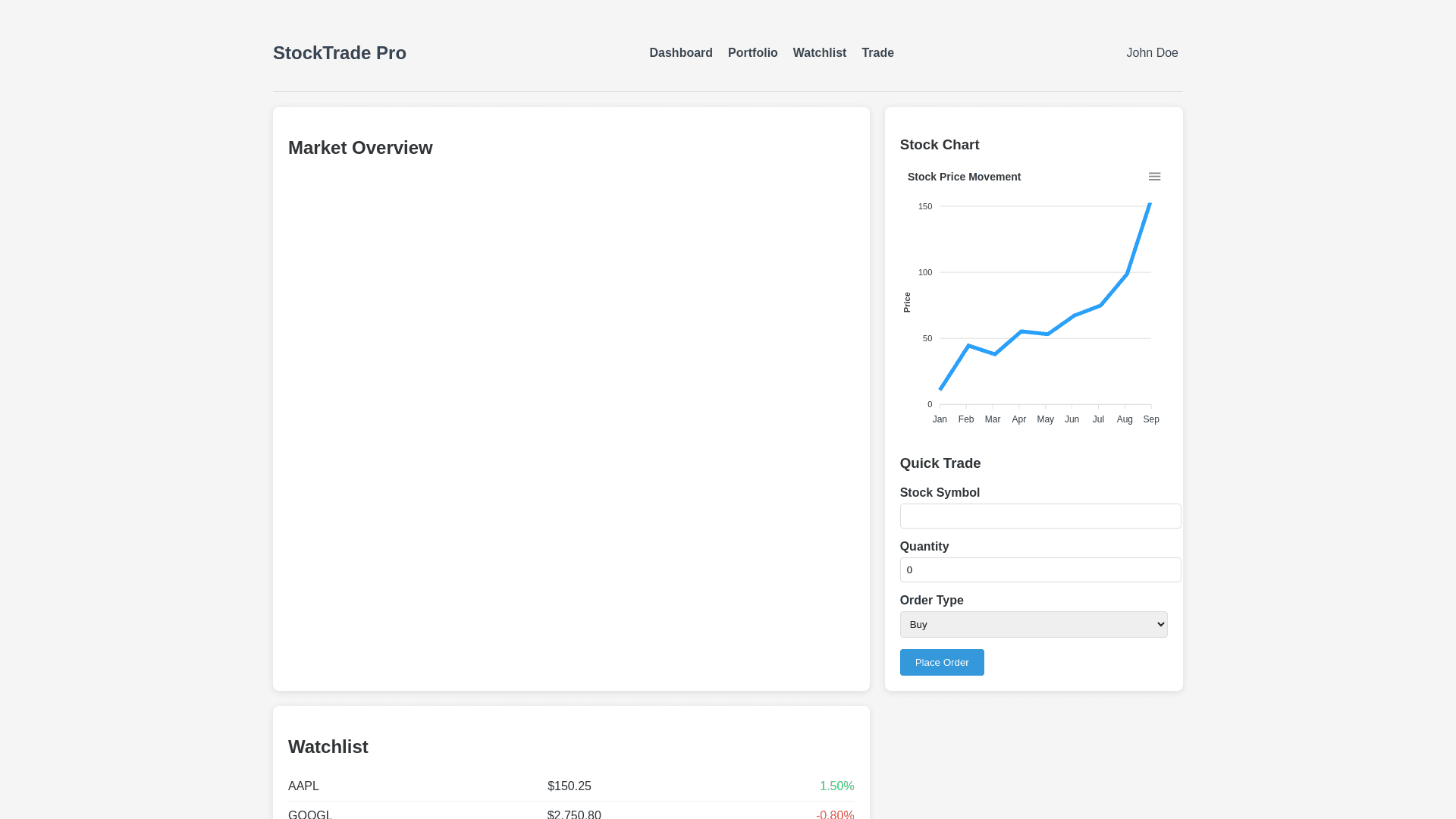Expand the Order Type dropdown
This screenshot has height=819, width=1456.
coord(1033,625)
